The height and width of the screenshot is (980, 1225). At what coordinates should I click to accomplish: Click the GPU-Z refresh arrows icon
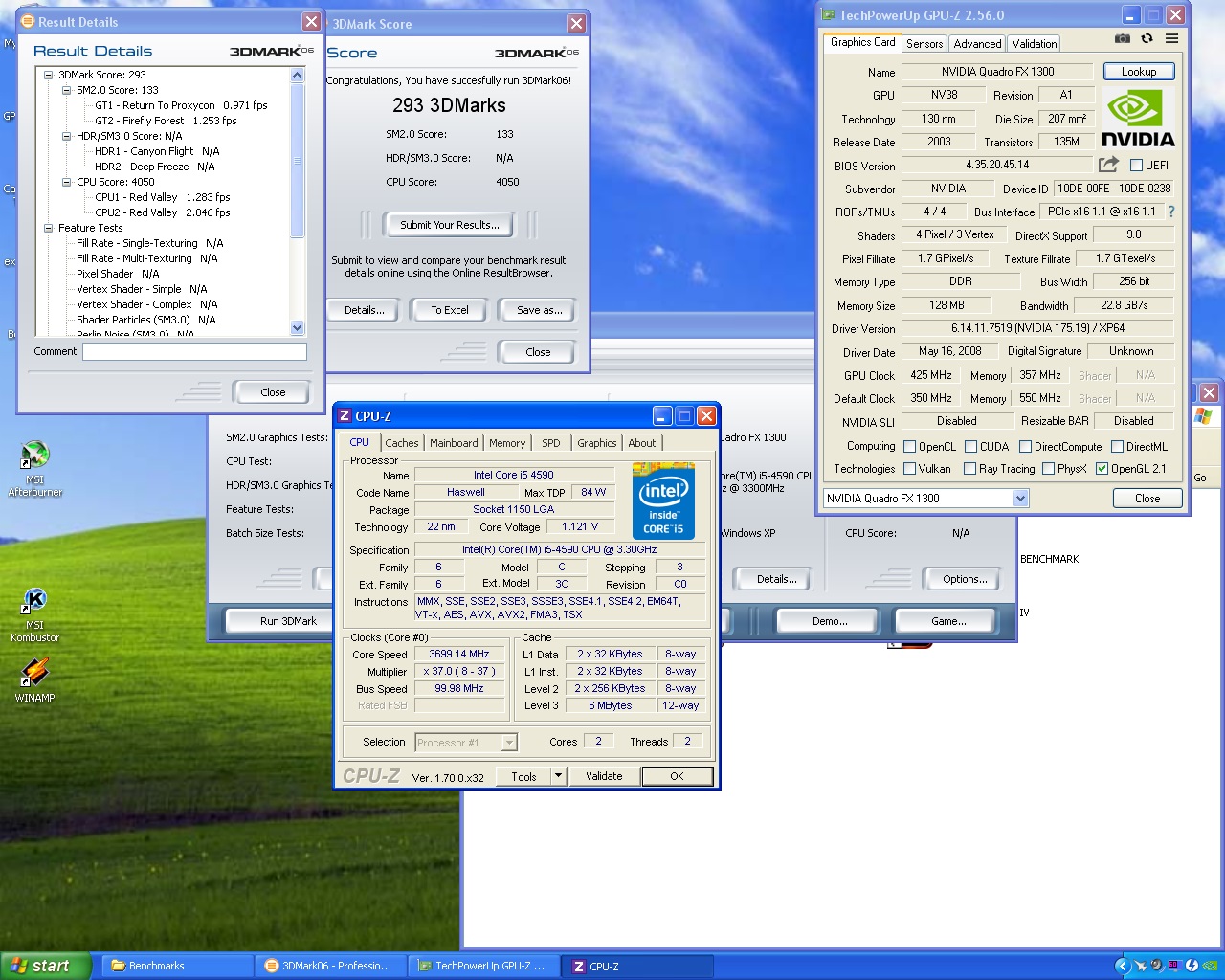[1147, 38]
